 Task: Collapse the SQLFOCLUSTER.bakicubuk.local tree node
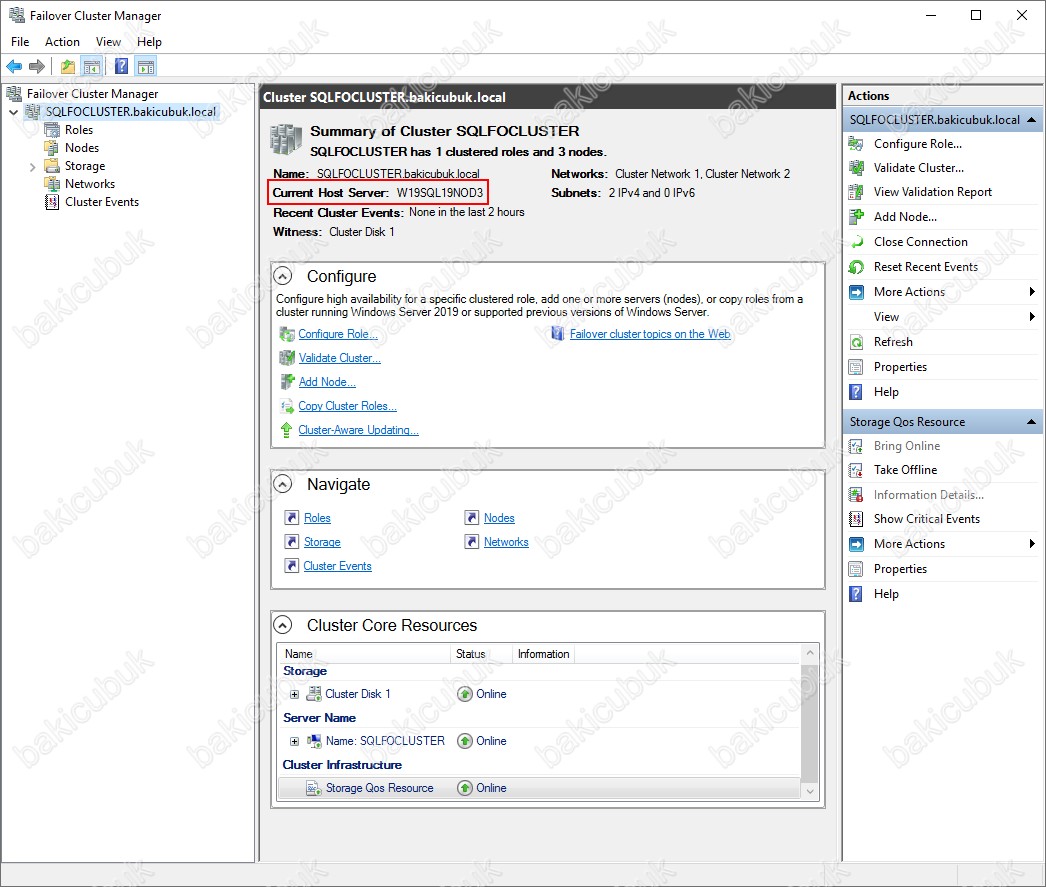point(13,112)
